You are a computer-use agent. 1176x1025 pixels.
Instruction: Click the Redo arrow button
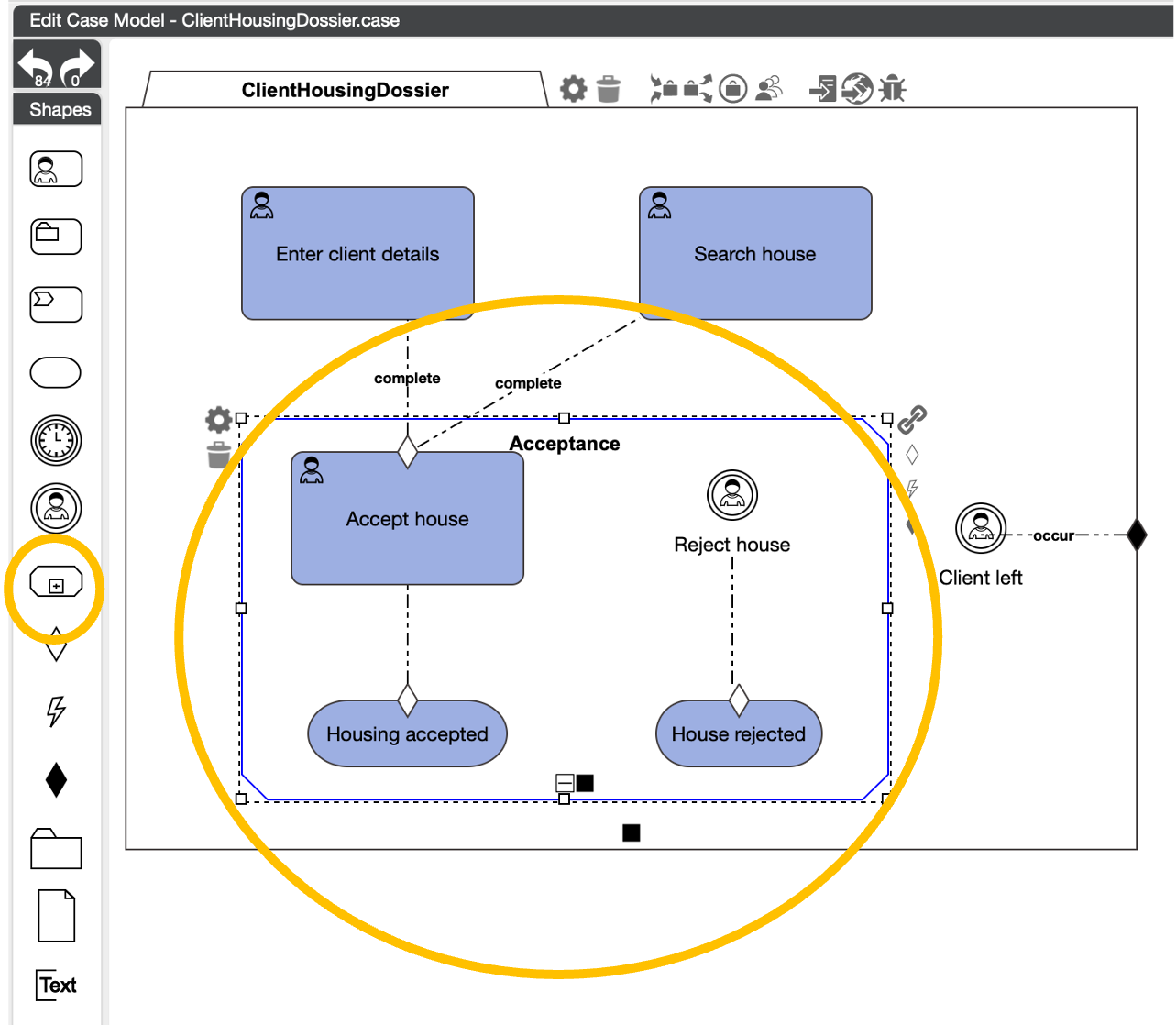78,66
